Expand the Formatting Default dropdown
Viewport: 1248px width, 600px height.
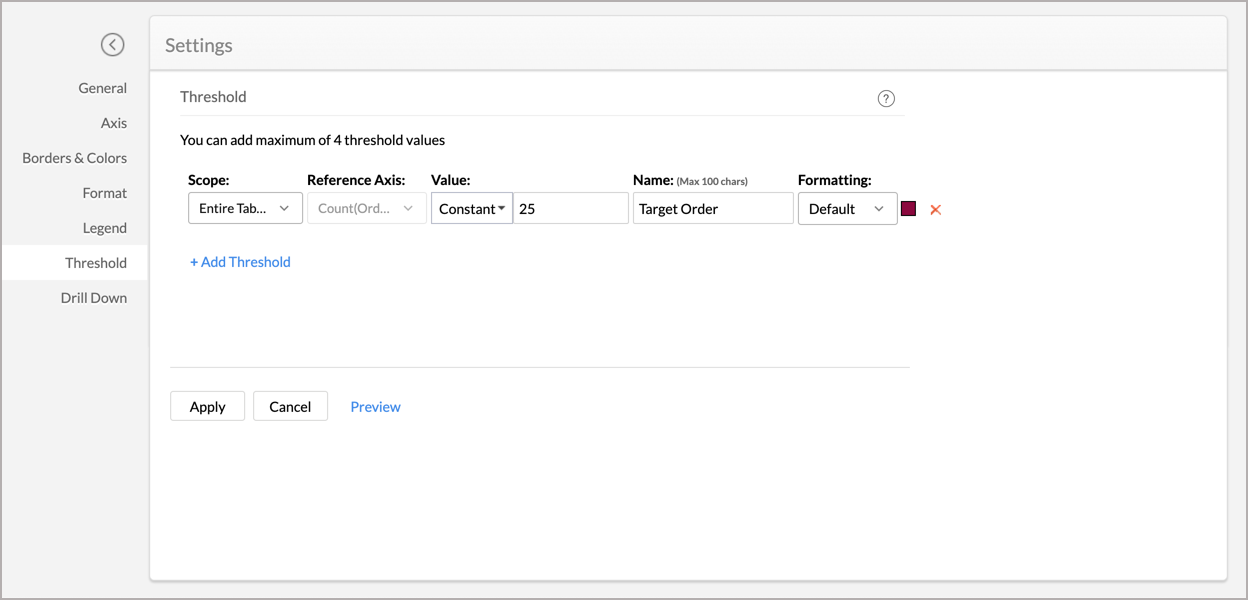click(x=847, y=208)
